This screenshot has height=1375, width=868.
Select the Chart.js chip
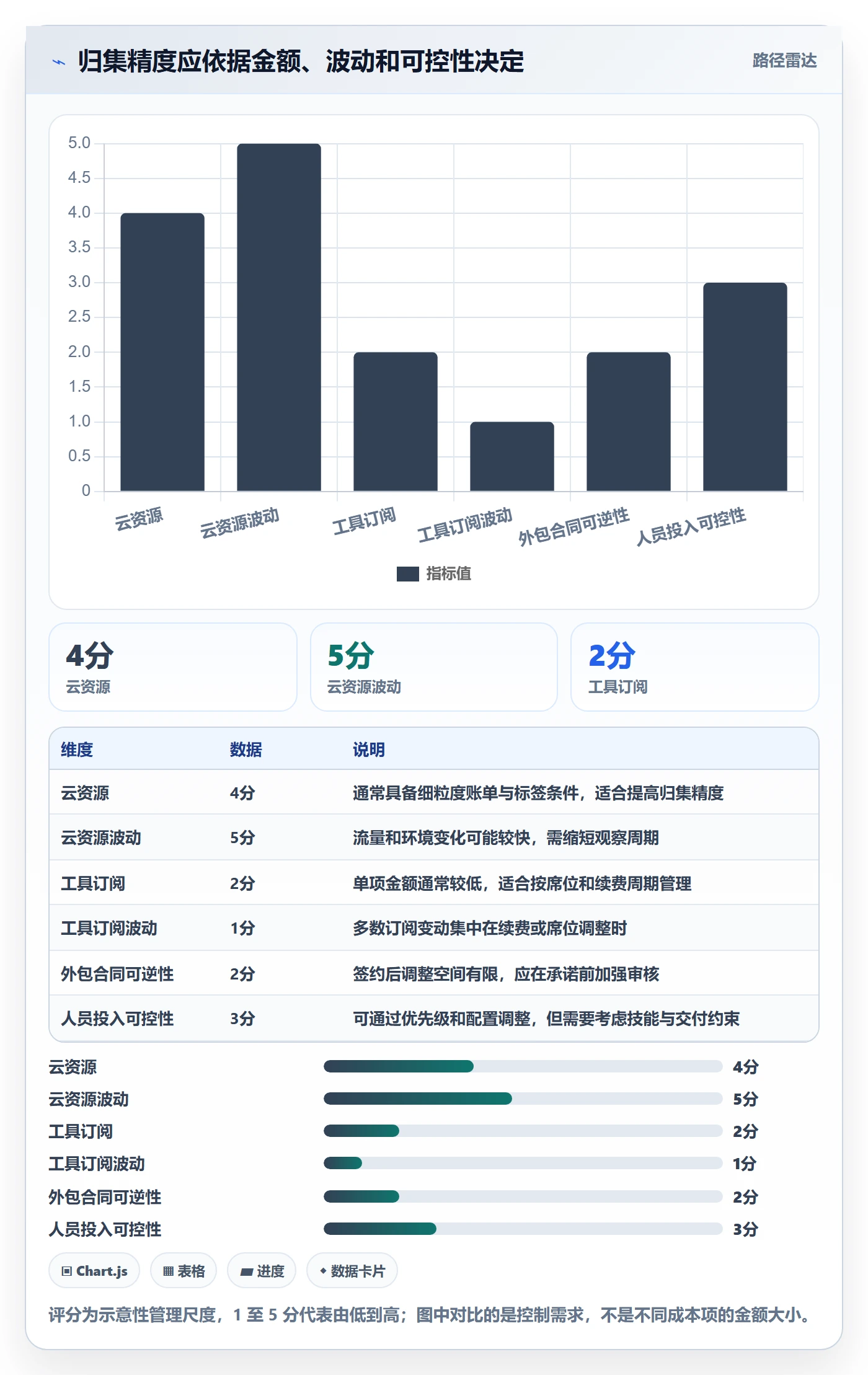94,1271
